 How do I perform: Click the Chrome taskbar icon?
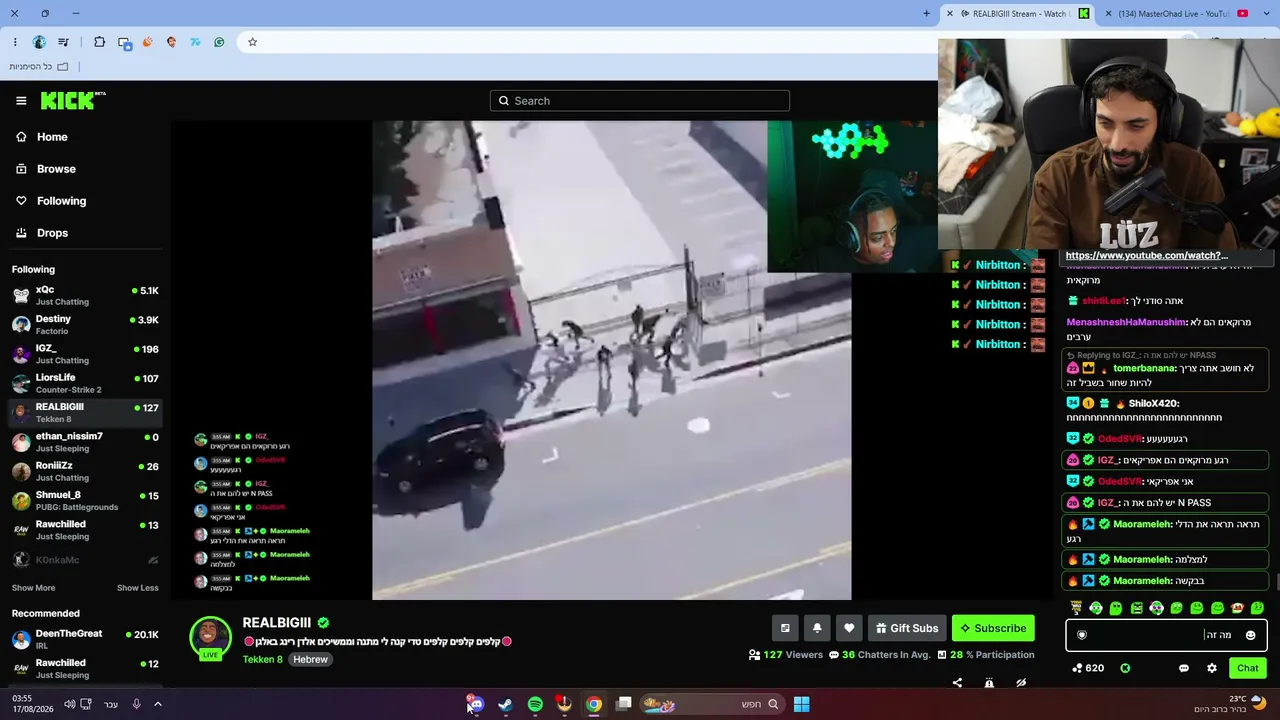594,704
